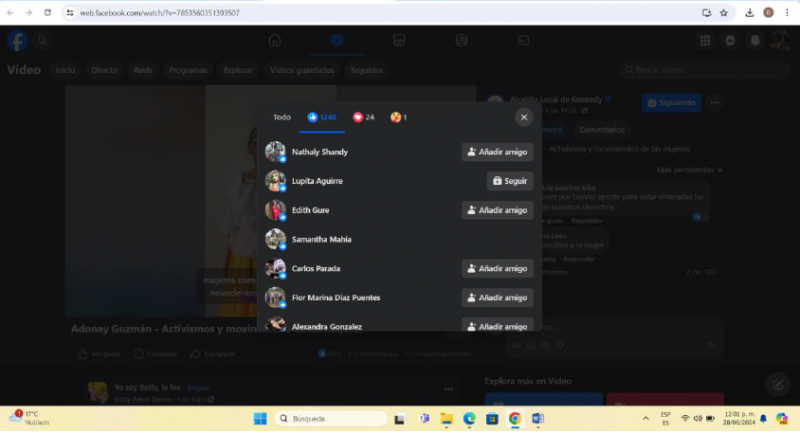Viewport: 800px width, 433px height.
Task: Open Videos guardados section
Action: tap(302, 70)
